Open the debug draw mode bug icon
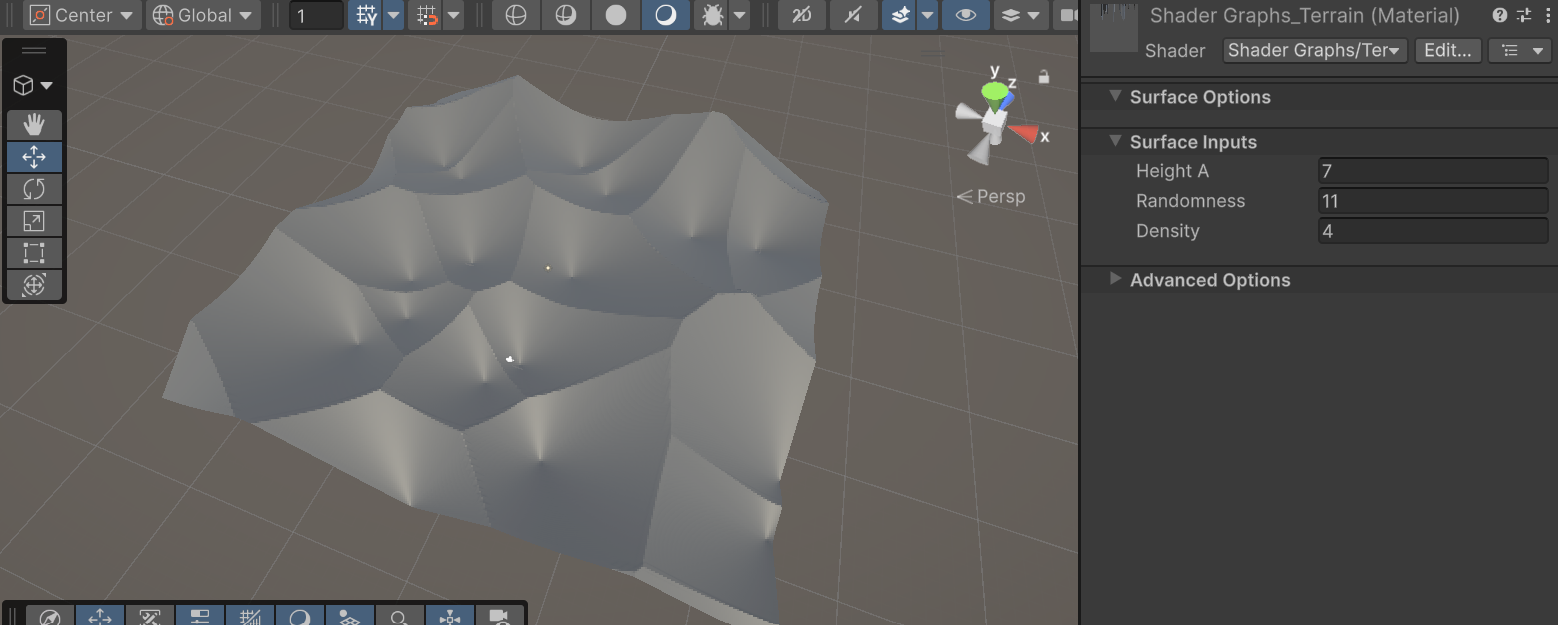Viewport: 1558px width, 625px height. pos(713,15)
